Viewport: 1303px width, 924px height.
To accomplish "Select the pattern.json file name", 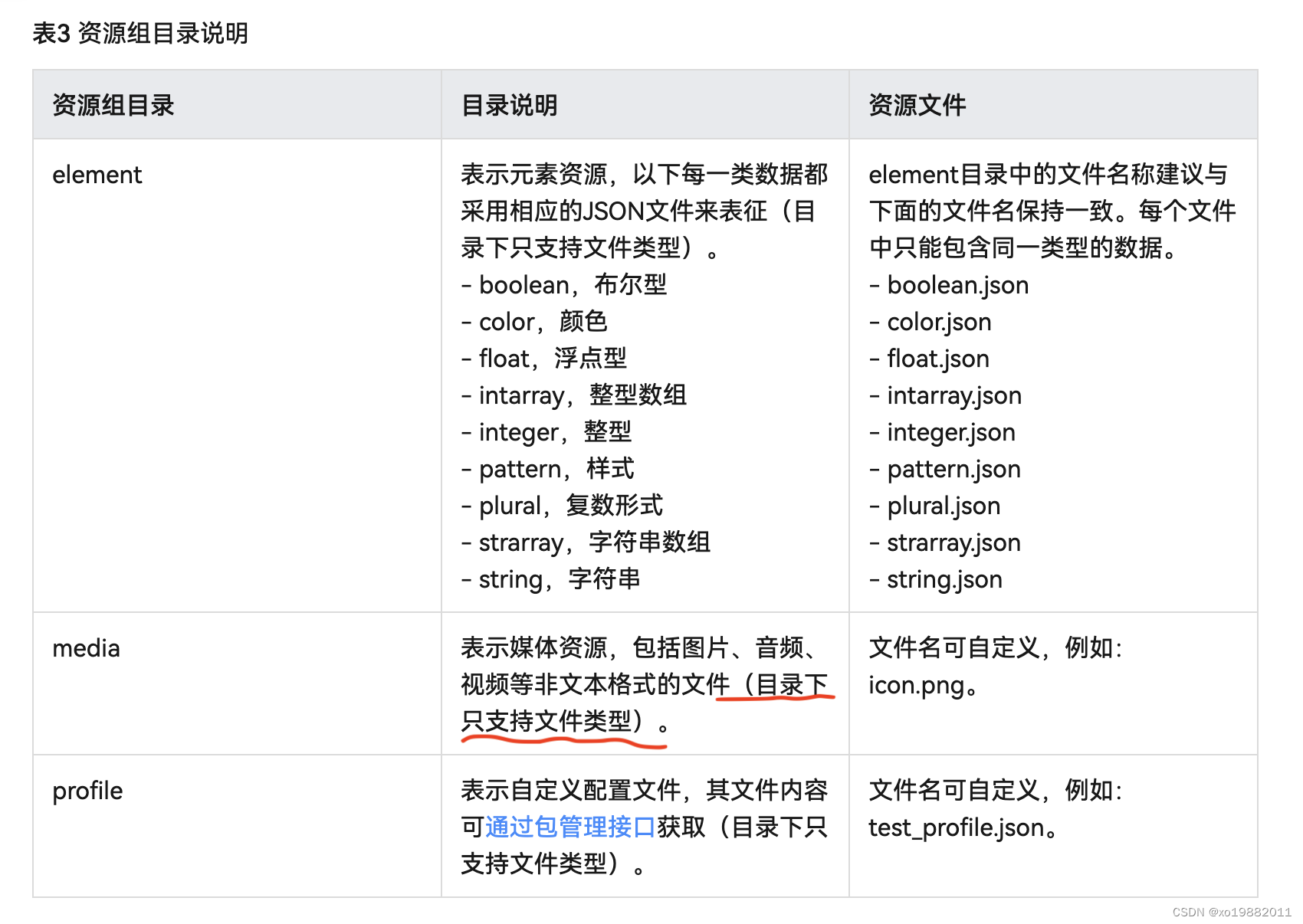I will tap(953, 468).
